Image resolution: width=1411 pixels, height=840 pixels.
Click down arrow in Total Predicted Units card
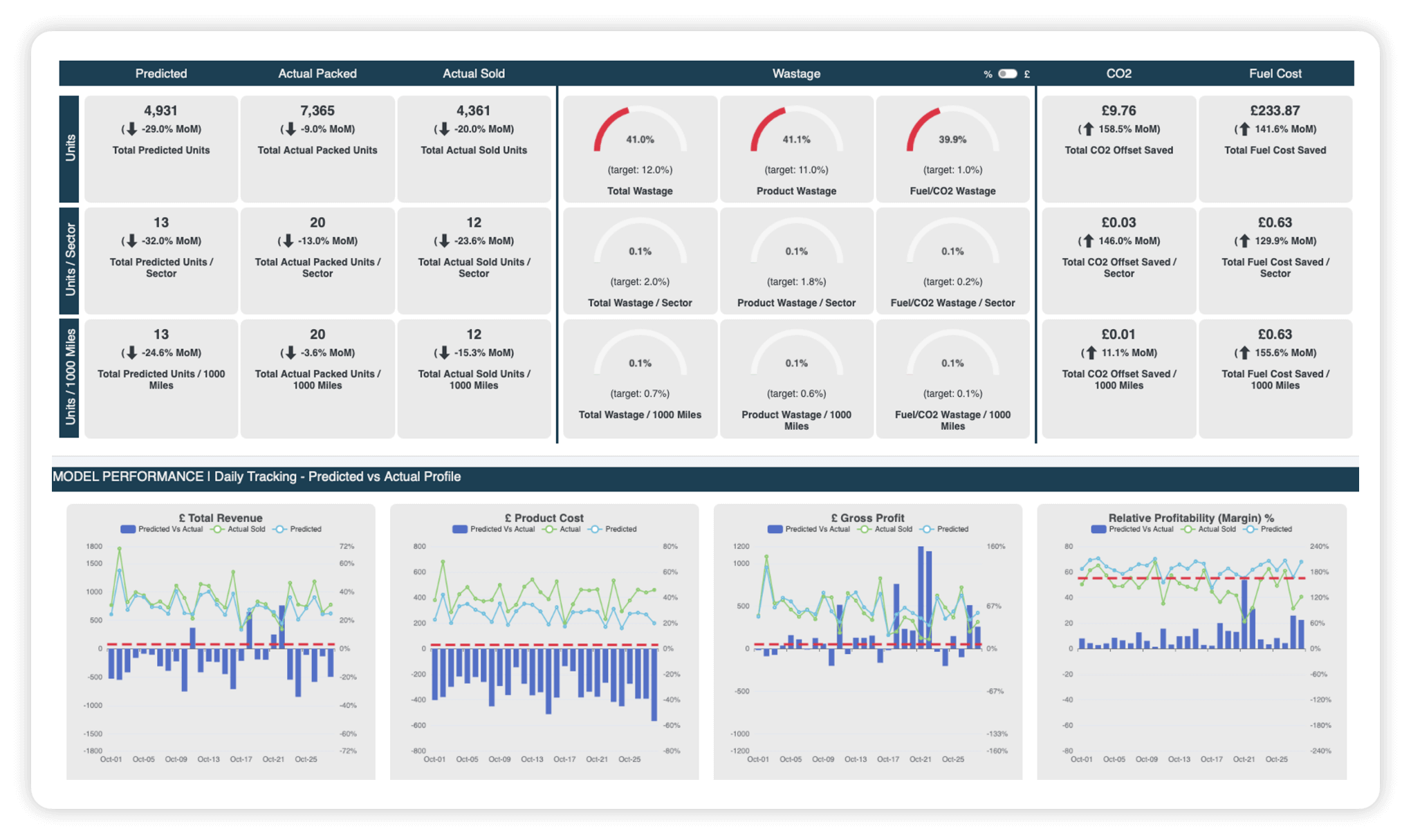131,129
